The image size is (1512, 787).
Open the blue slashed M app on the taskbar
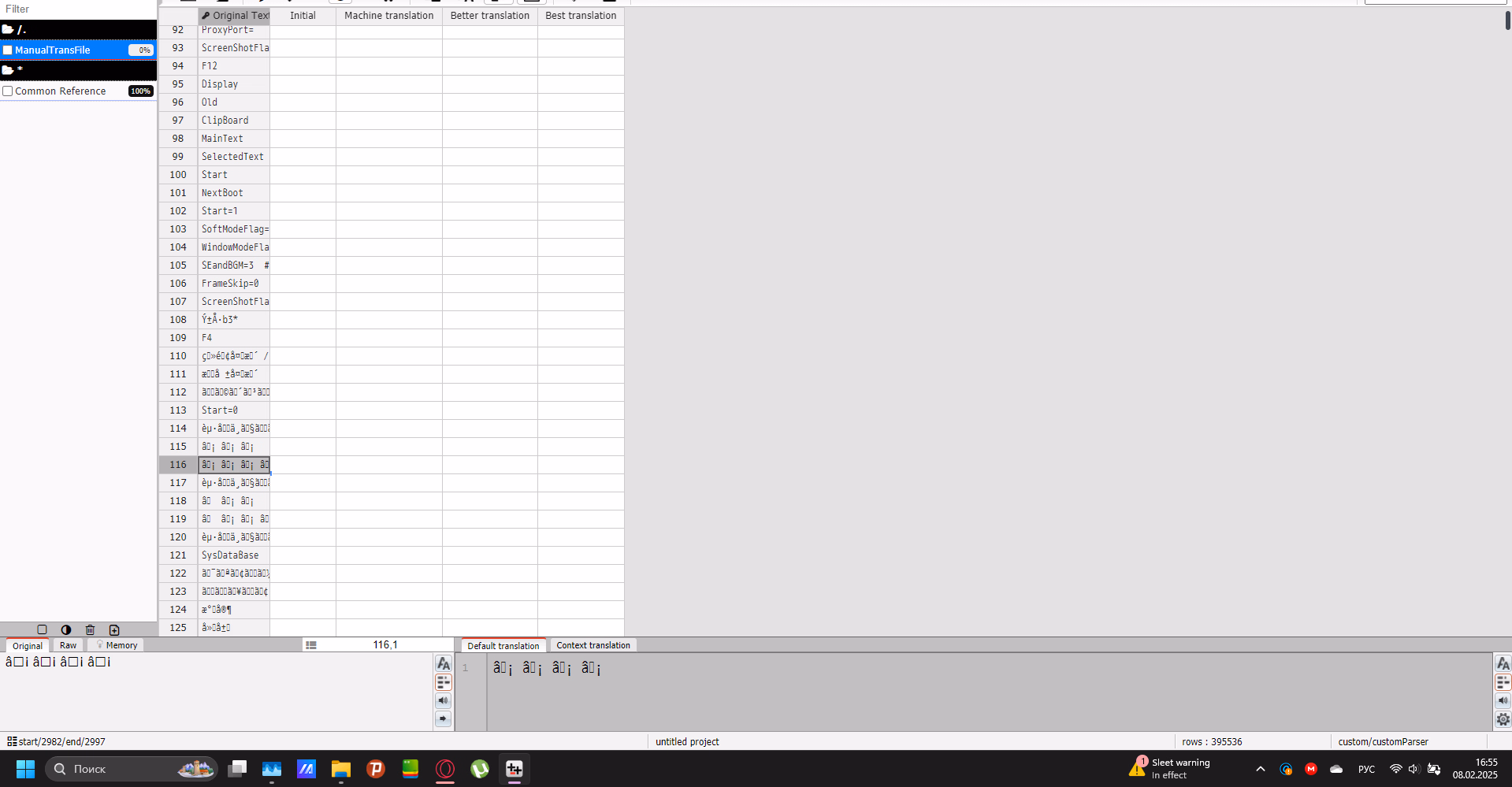306,769
